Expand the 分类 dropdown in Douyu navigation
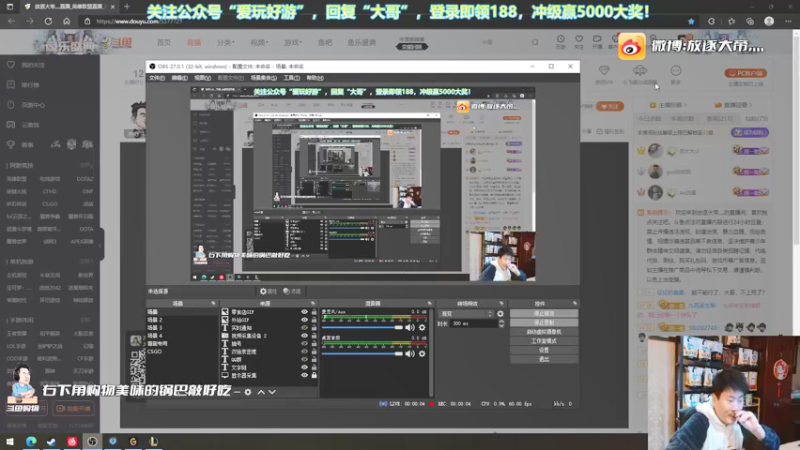Screen dimensions: 800x450 coord(225,42)
